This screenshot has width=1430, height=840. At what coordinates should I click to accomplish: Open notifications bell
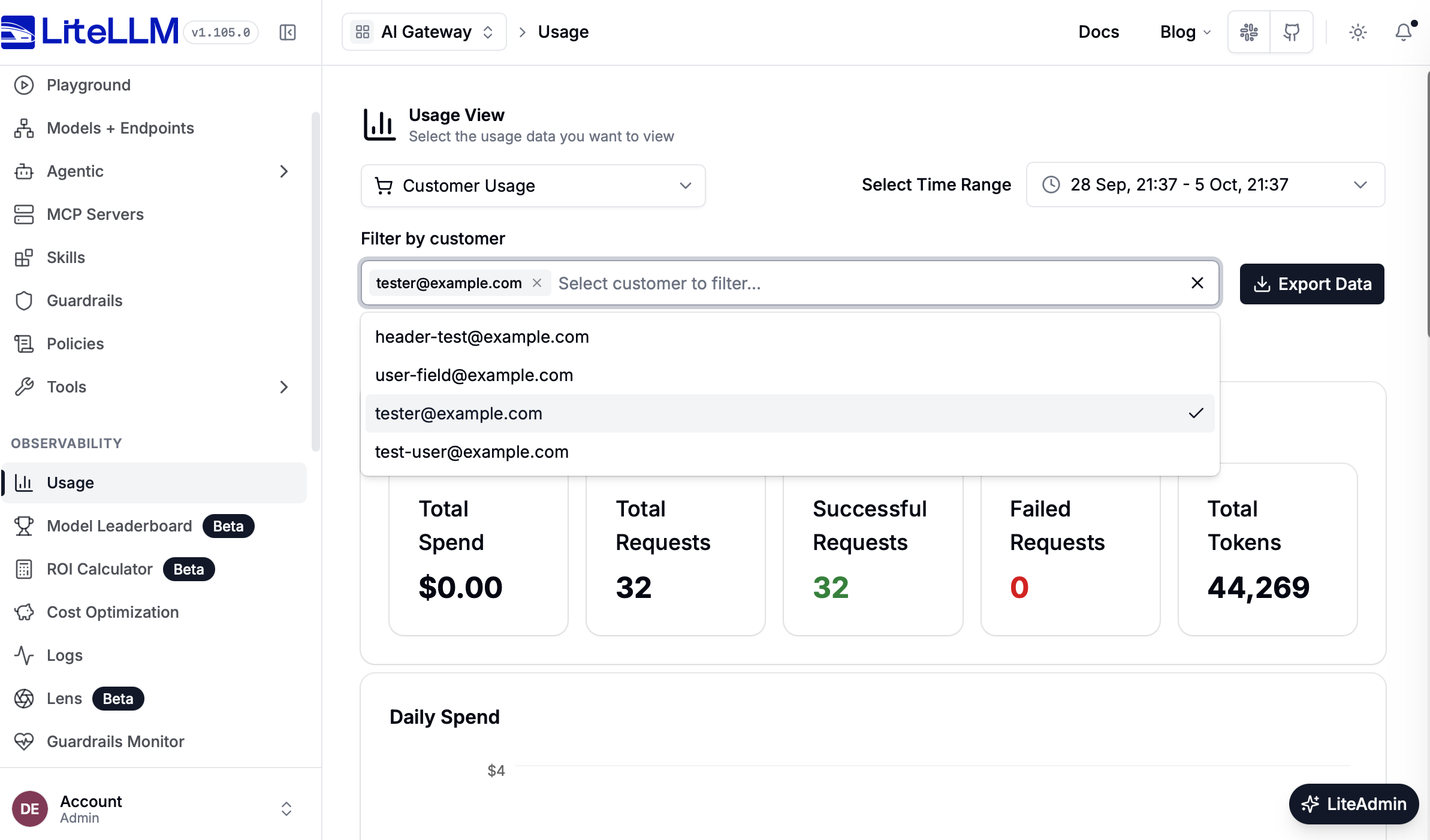1404,32
